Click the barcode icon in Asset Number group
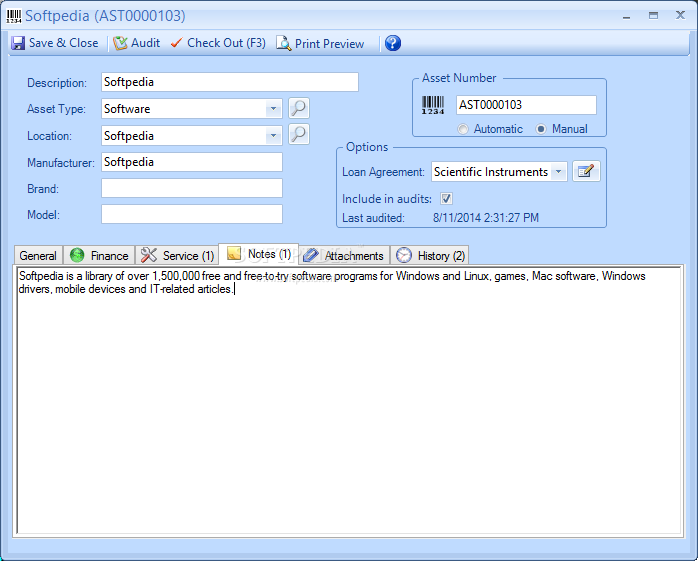 433,105
